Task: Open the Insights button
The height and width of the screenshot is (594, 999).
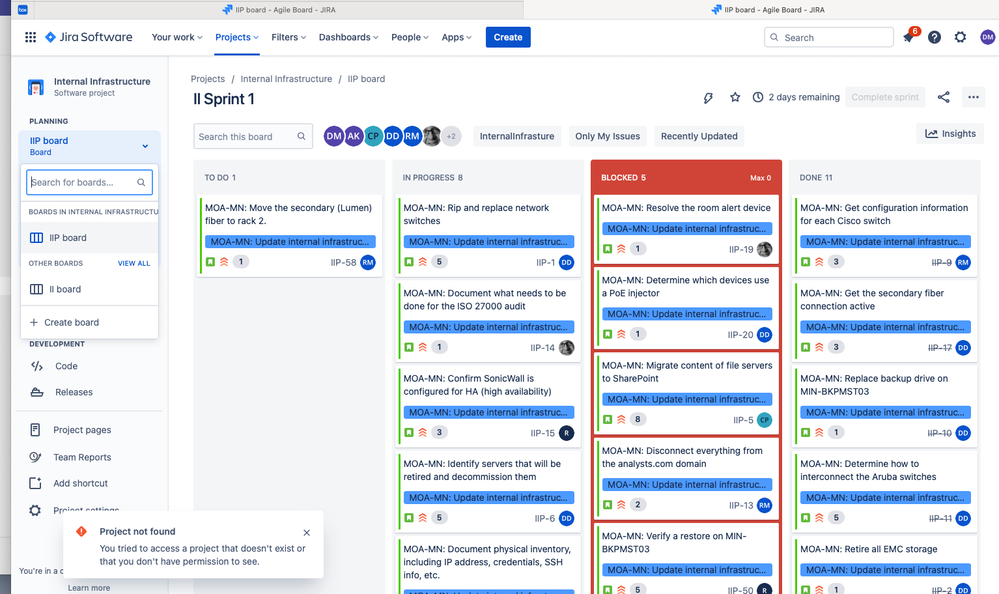Action: point(950,133)
